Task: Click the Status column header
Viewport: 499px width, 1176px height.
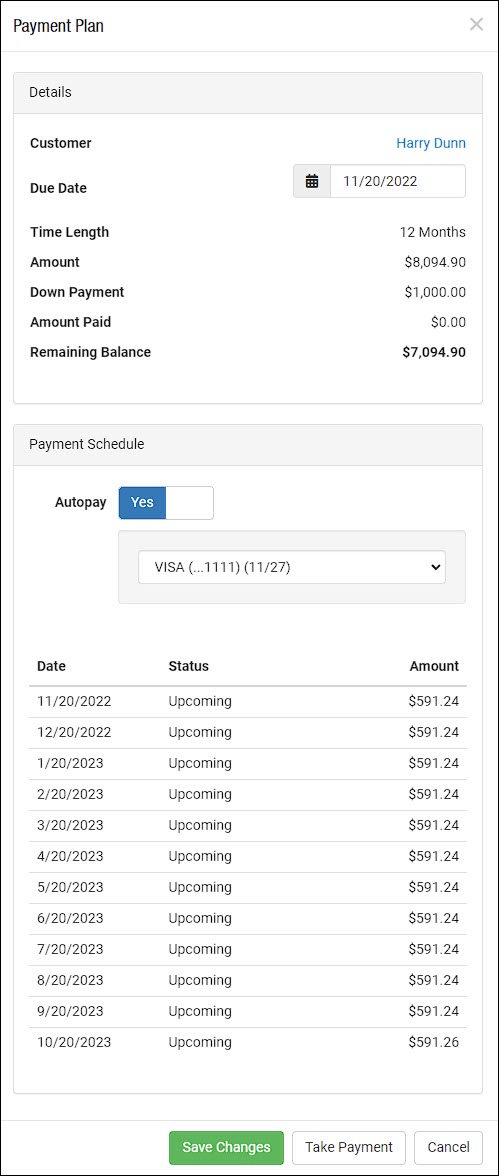Action: (188, 666)
